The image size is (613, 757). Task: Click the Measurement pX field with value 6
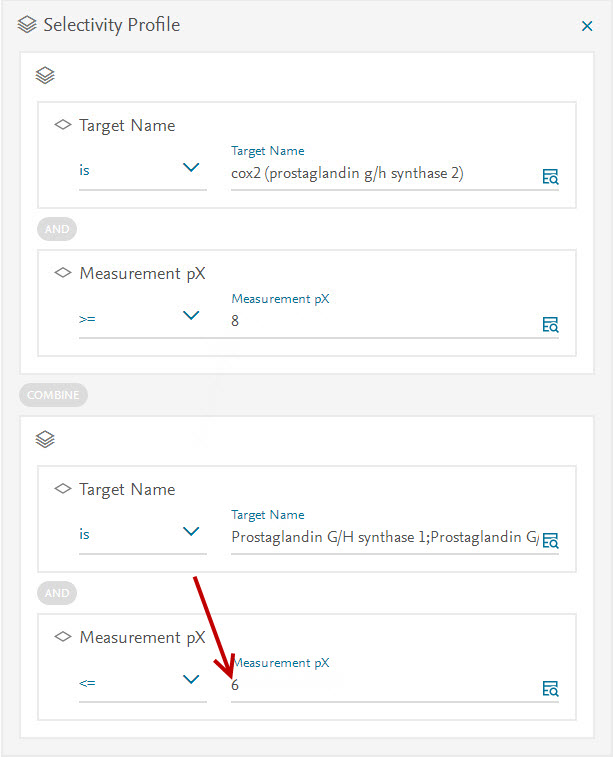click(380, 686)
